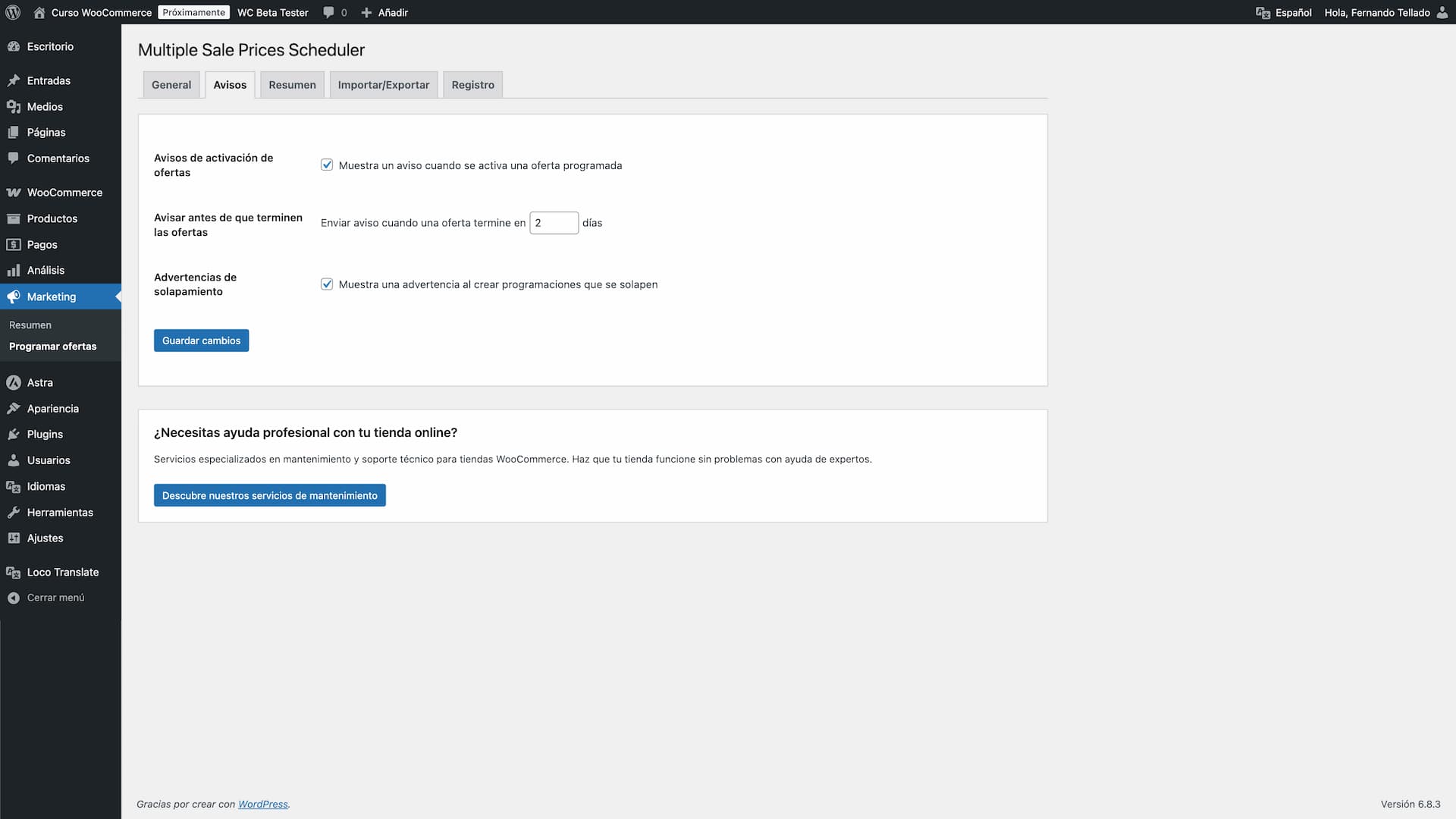This screenshot has height=819, width=1456.
Task: Select the Programar ofertas submenu item
Action: pyautogui.click(x=52, y=346)
